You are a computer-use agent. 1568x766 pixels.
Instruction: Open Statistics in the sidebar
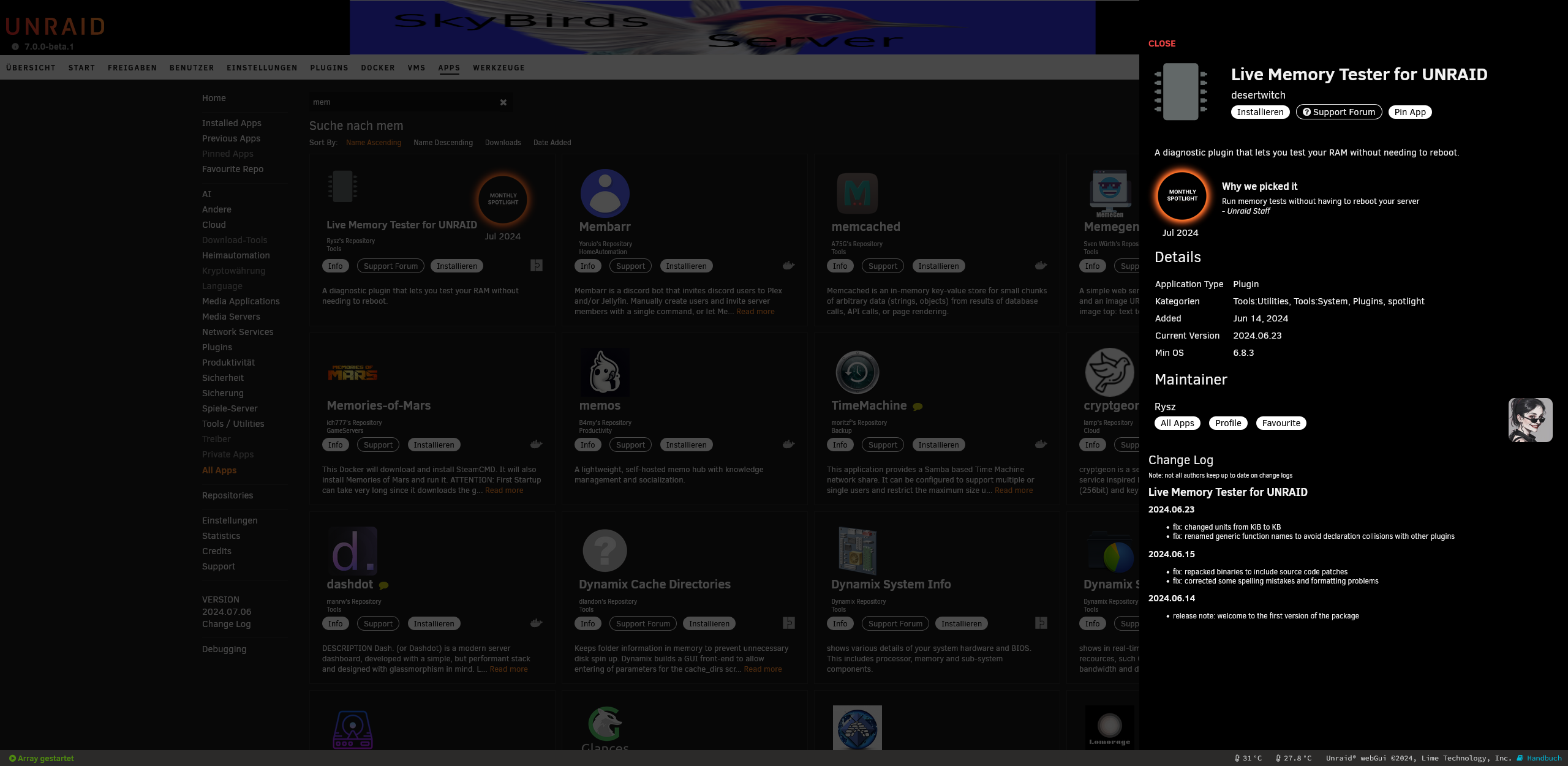[x=221, y=536]
